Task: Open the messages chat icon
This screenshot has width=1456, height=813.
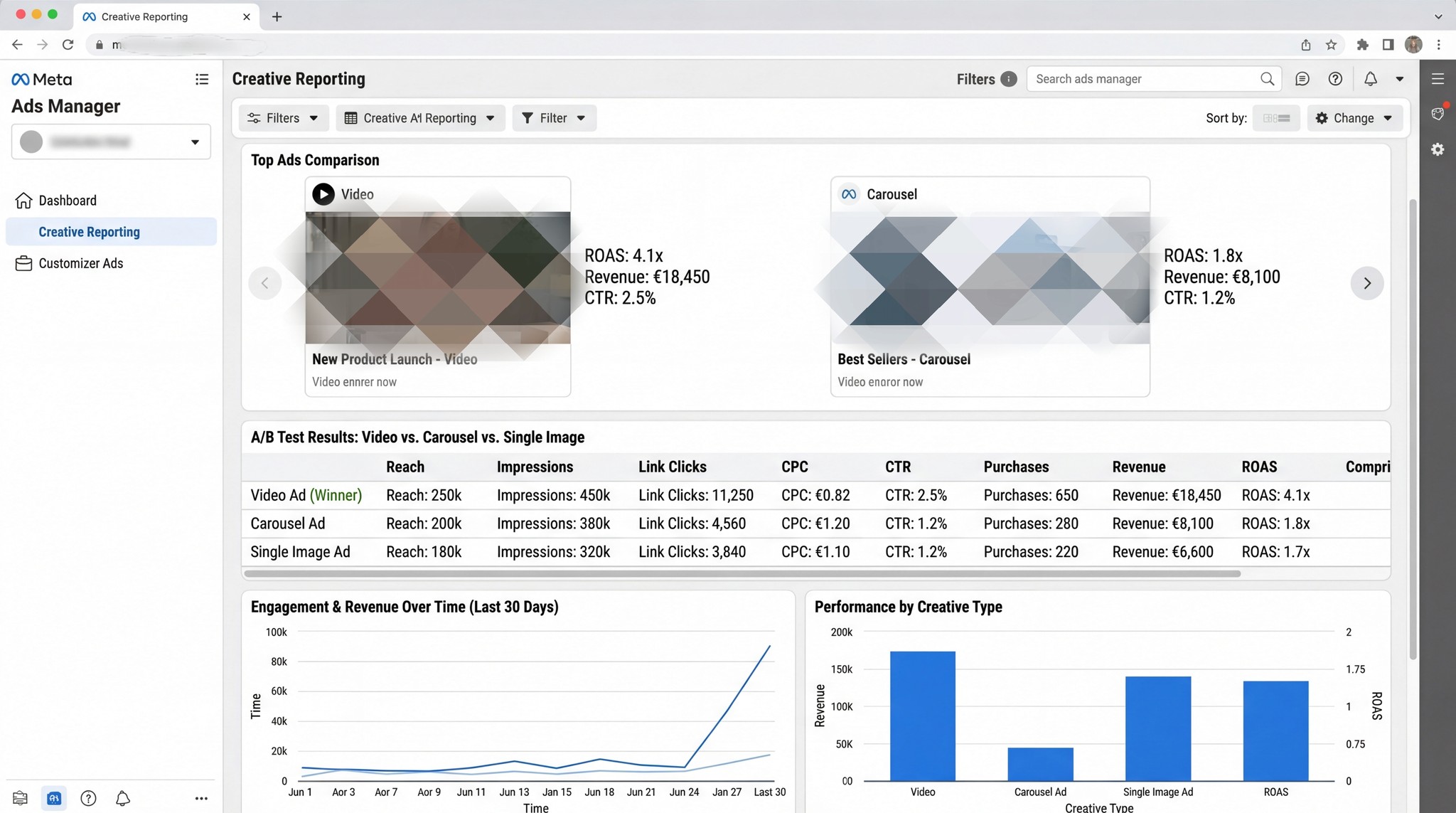Action: pyautogui.click(x=1302, y=79)
